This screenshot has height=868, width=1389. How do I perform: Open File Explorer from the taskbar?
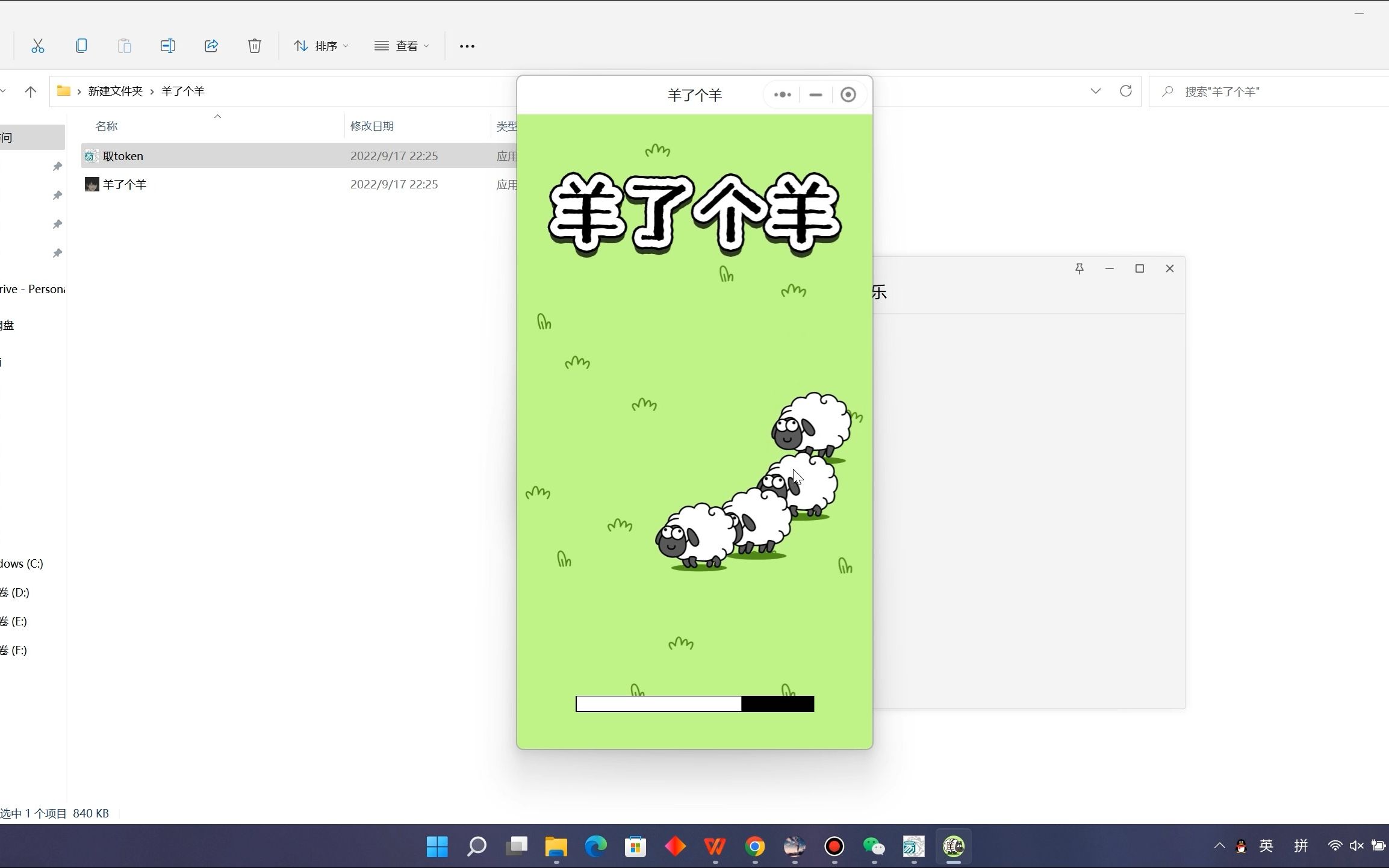556,846
